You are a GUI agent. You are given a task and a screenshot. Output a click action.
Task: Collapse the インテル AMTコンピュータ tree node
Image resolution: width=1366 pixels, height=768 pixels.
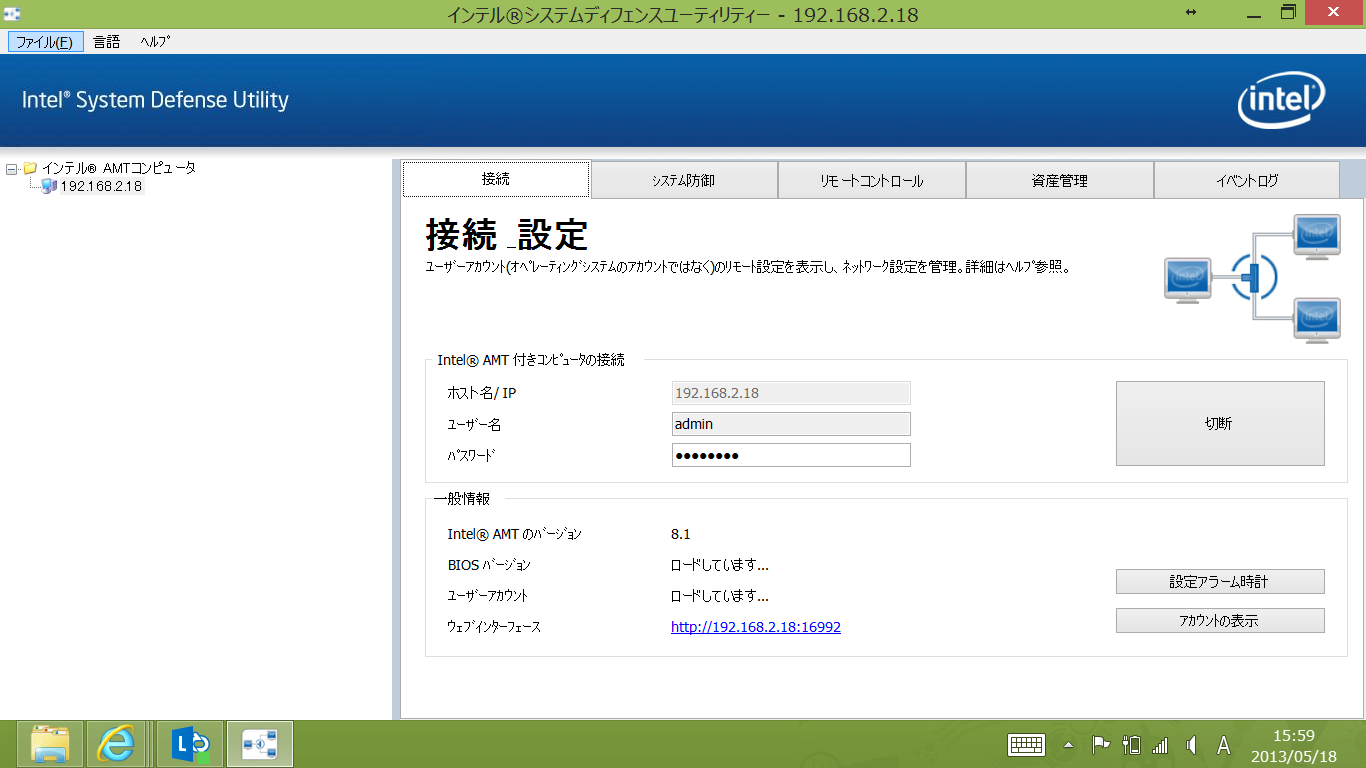point(11,169)
